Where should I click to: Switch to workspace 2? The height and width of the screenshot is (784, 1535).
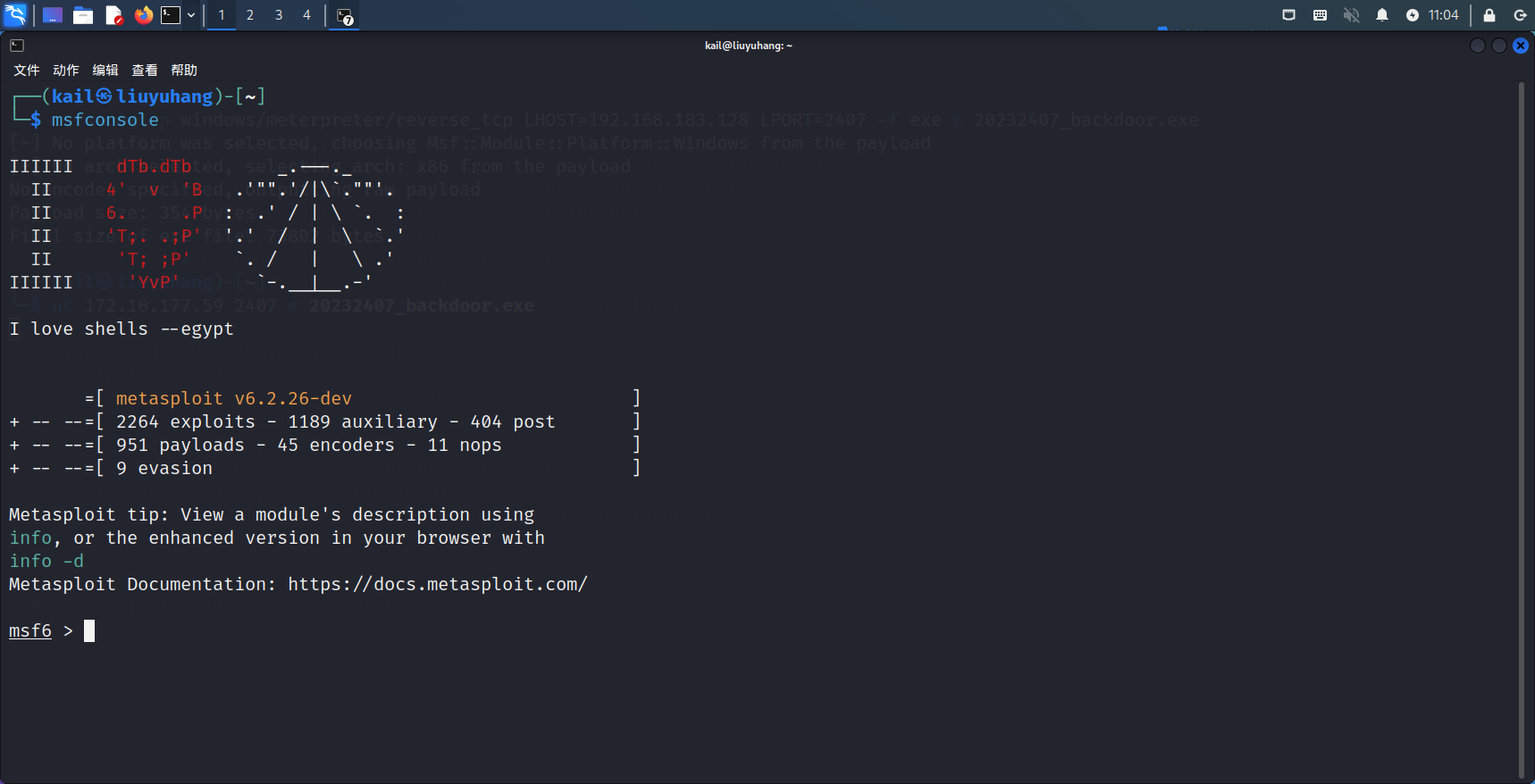pyautogui.click(x=250, y=15)
